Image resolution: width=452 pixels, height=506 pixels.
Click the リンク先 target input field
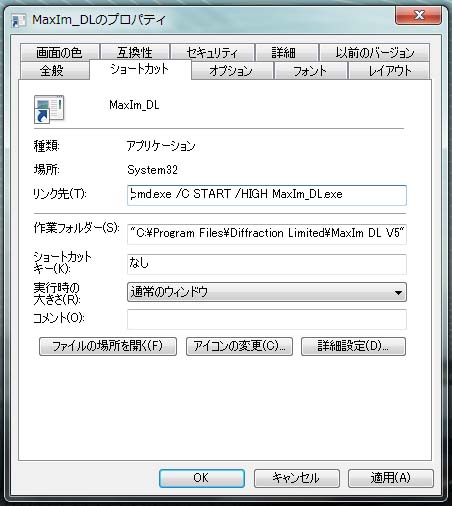click(x=267, y=195)
